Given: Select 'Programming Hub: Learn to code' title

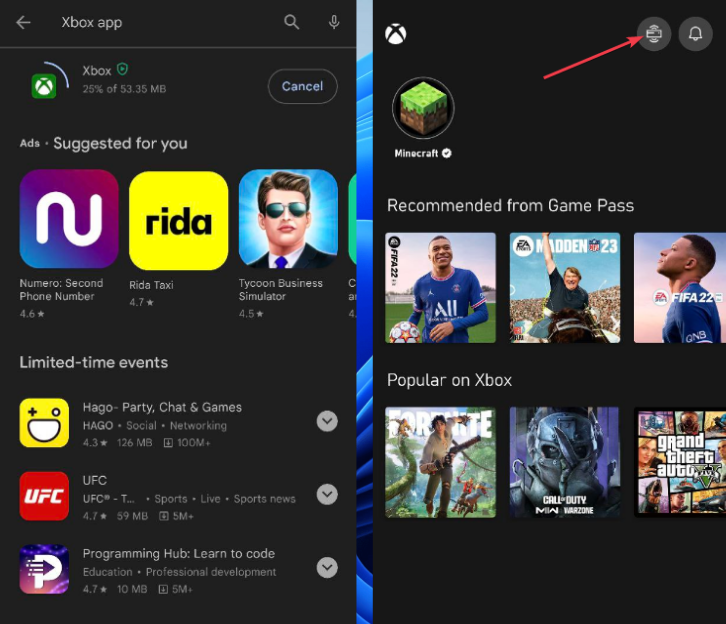Looking at the screenshot, I should coord(179,554).
